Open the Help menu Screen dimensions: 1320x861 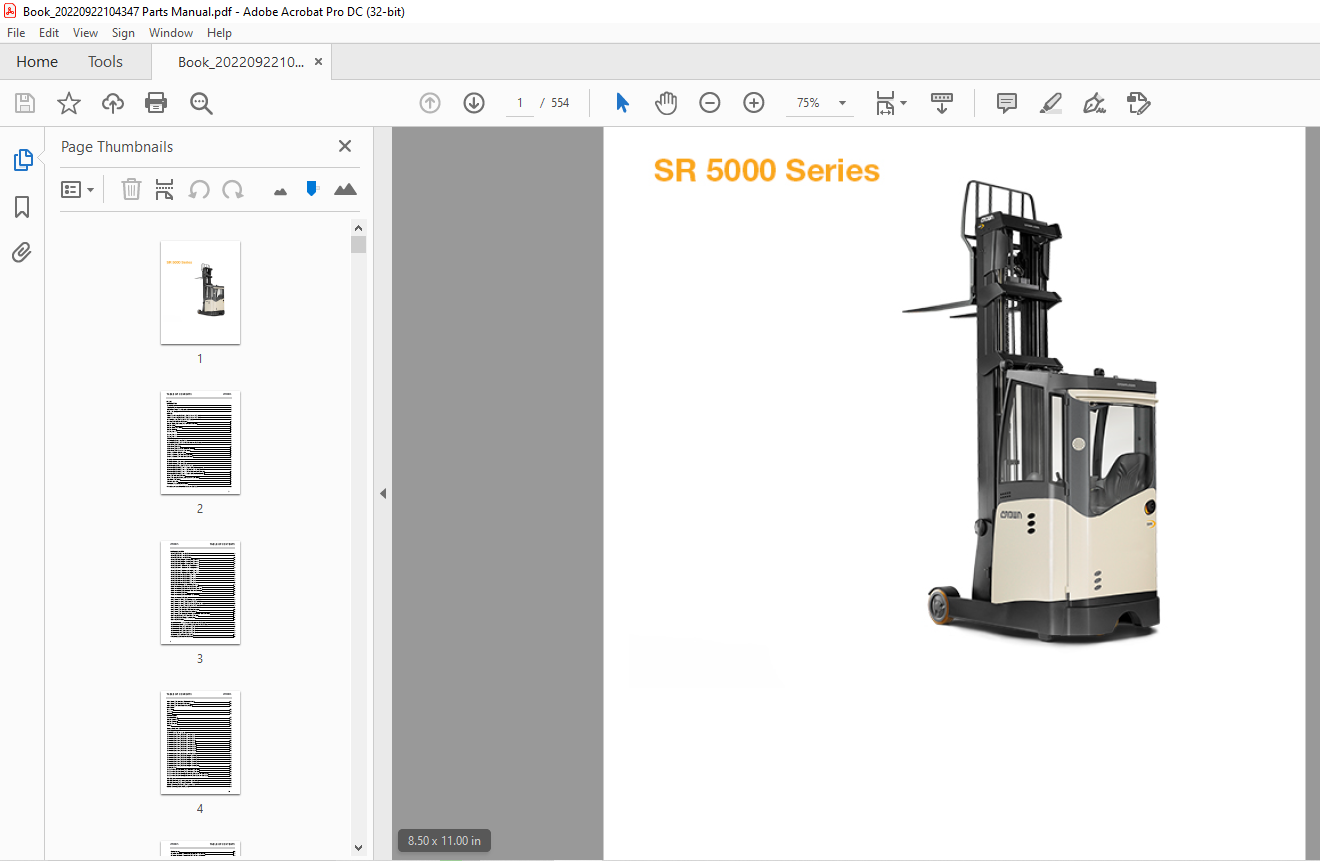(219, 33)
